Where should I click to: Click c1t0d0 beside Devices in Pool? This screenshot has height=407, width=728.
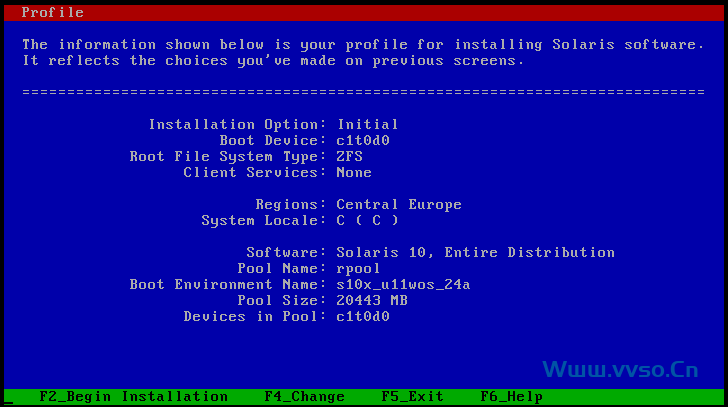pos(363,317)
